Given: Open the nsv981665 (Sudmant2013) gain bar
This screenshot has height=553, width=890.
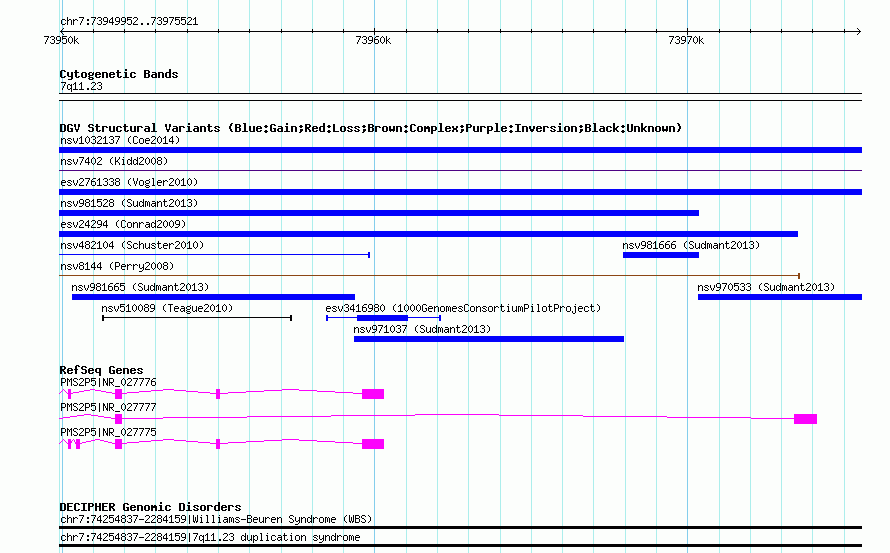Looking at the screenshot, I should [x=213, y=297].
